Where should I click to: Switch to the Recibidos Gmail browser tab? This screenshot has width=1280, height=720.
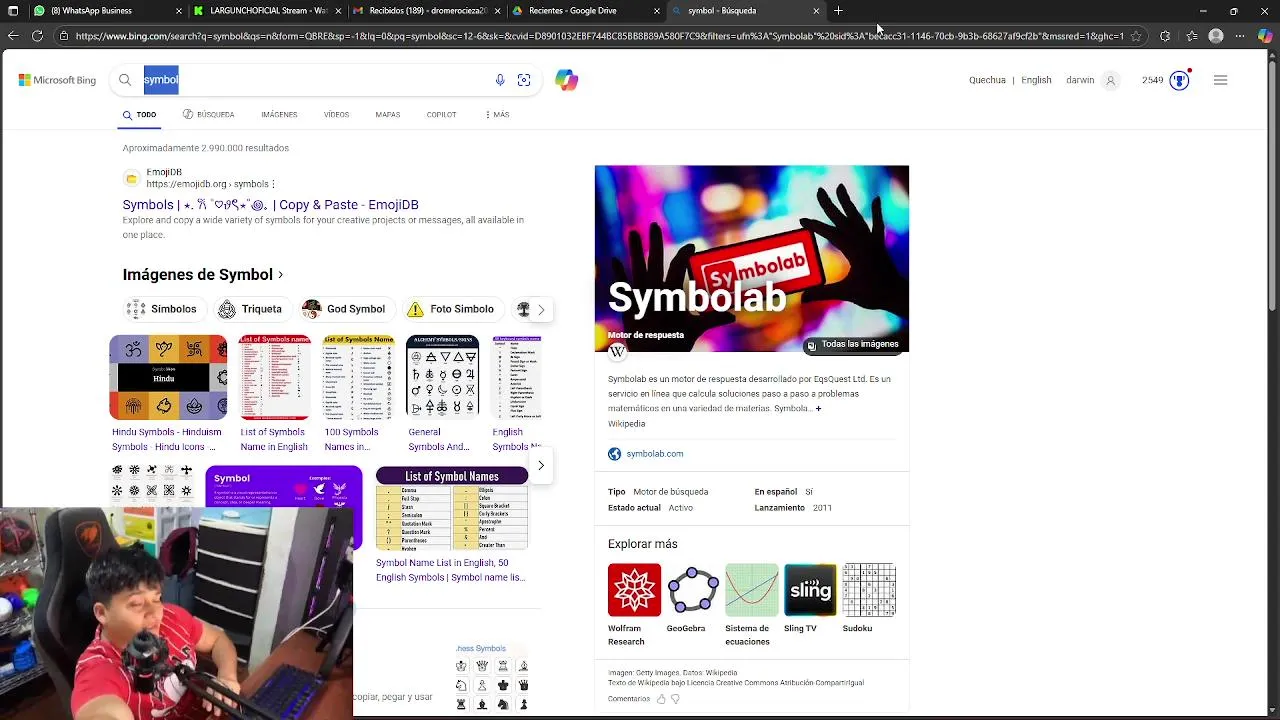[x=428, y=11]
